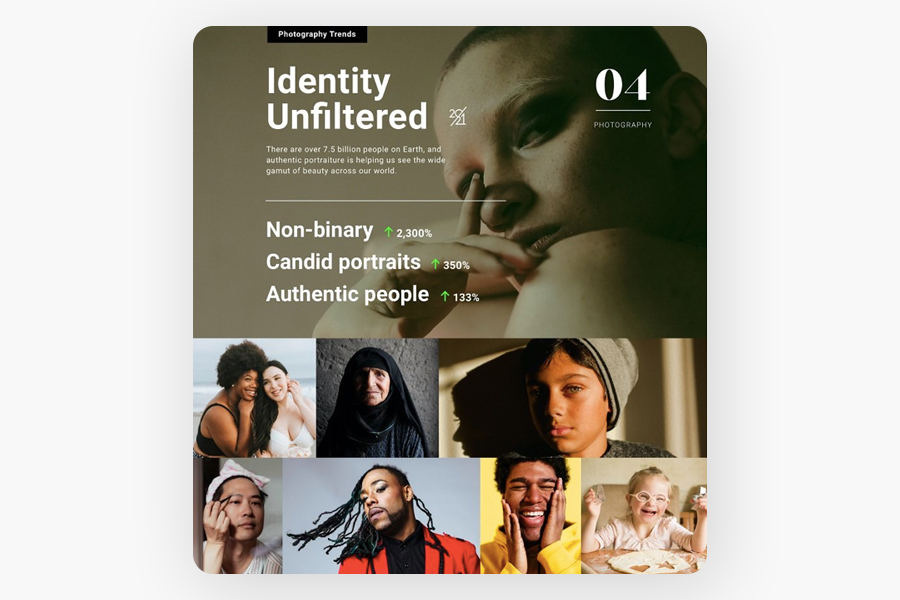This screenshot has height=600, width=900.
Task: Click the green arrow beside 133%
Action: [445, 296]
